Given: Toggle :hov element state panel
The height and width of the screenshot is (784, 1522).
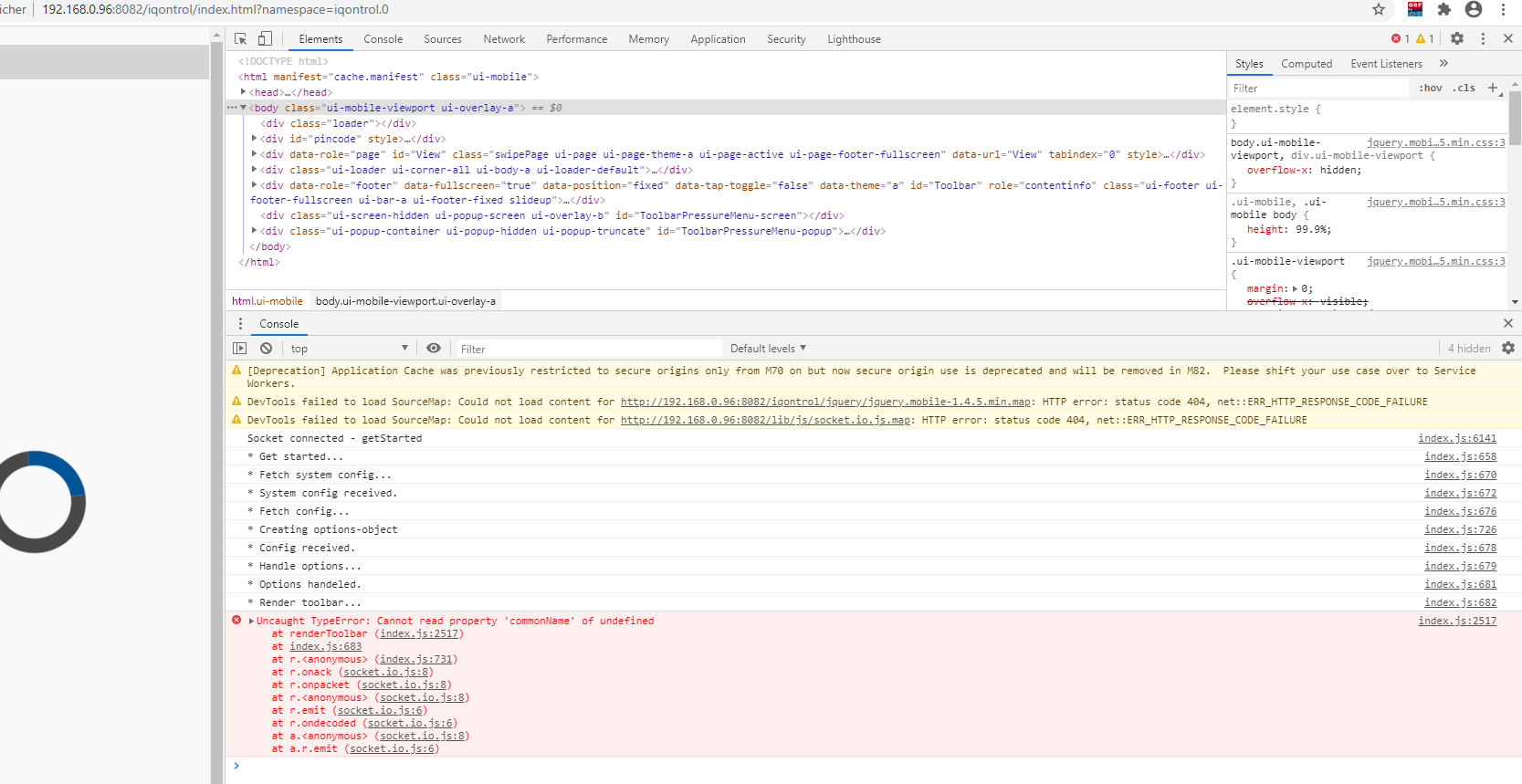Looking at the screenshot, I should pos(1431,88).
